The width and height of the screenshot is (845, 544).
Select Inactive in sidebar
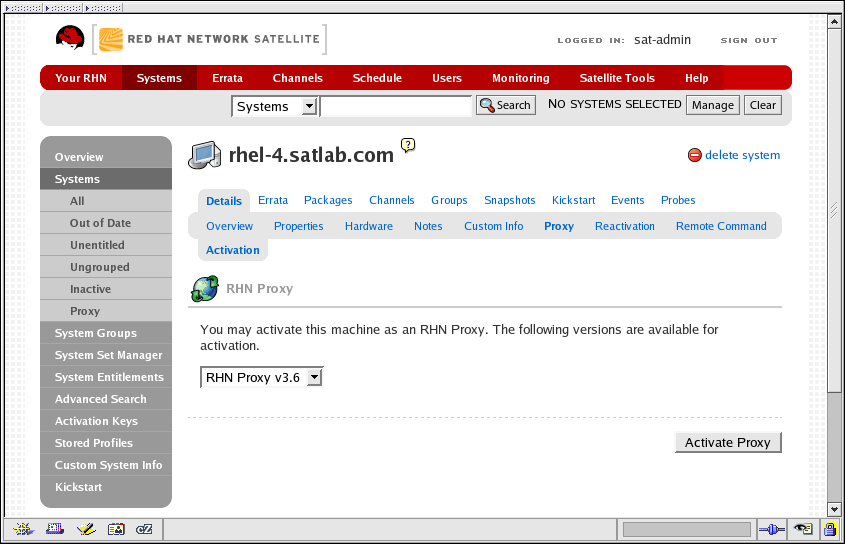pos(106,289)
